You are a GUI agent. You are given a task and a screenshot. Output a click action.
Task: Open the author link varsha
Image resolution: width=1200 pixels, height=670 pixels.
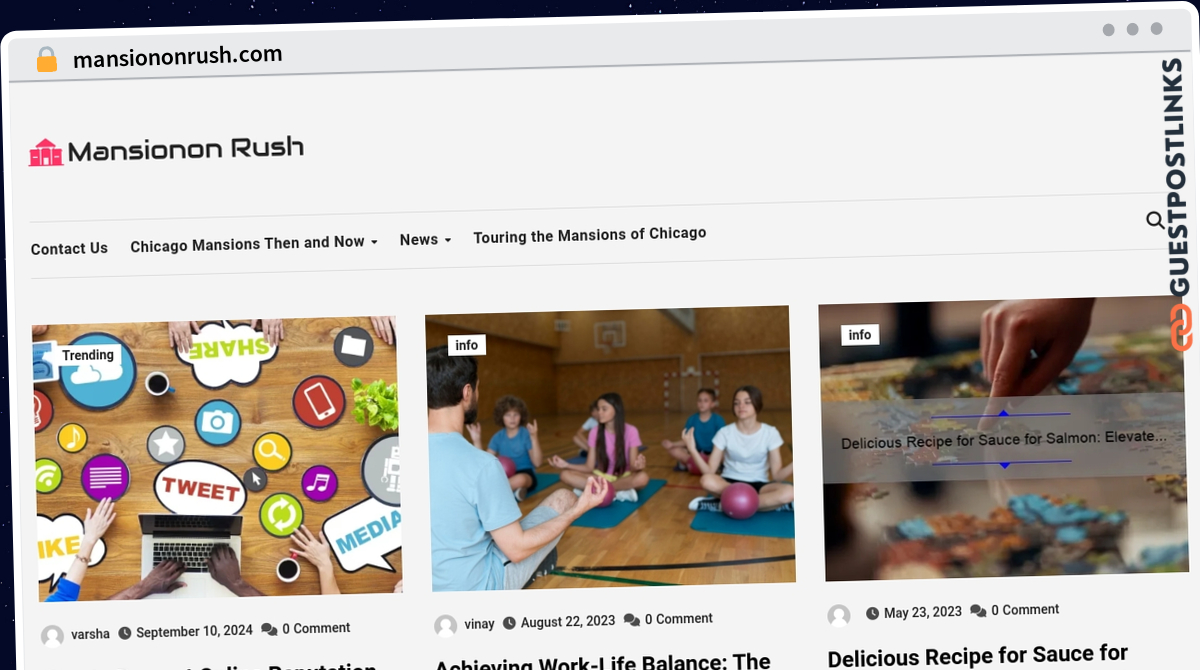tap(90, 634)
